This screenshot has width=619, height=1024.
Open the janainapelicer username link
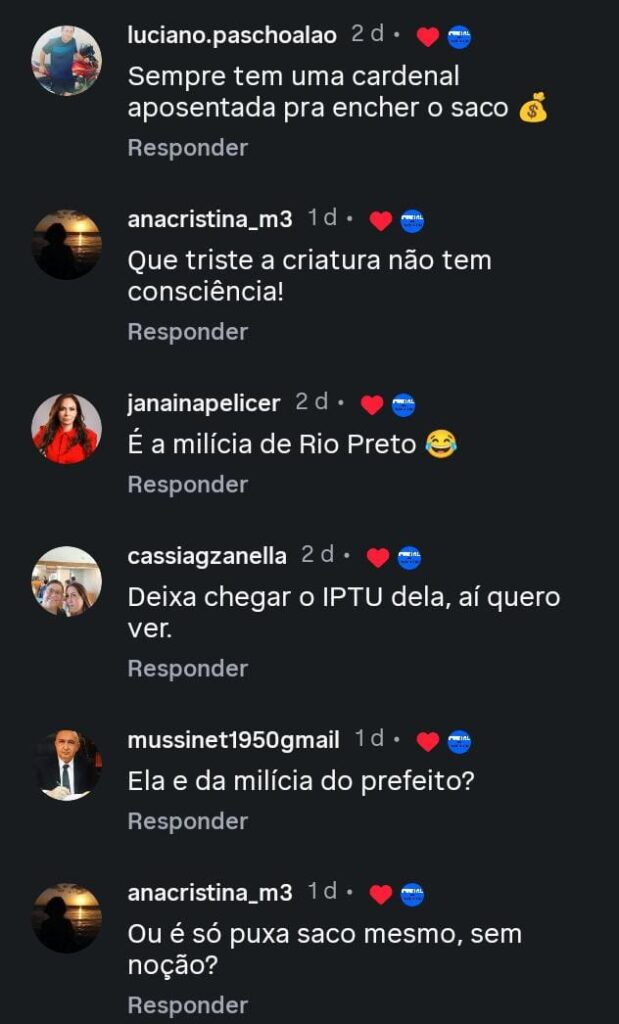tap(204, 403)
